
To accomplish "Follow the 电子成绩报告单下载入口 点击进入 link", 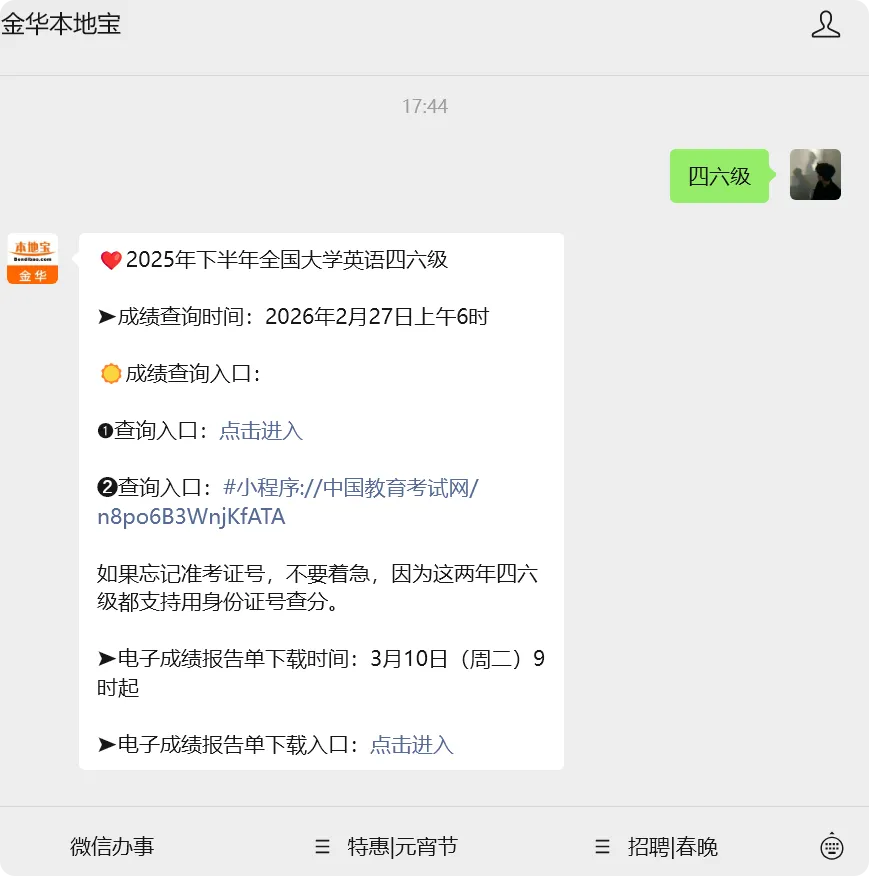I will (x=411, y=745).
